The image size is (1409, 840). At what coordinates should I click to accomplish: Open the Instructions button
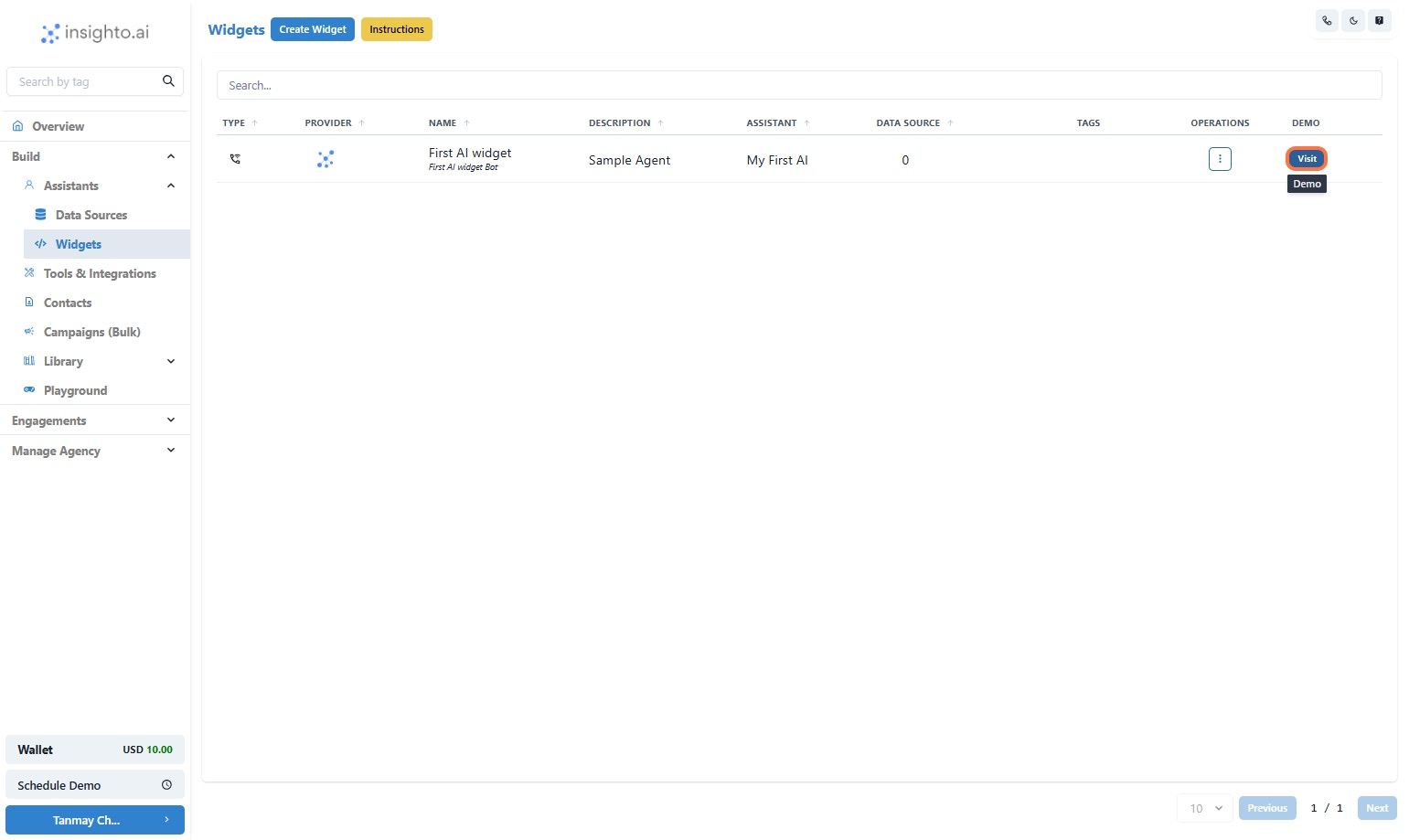[x=397, y=29]
